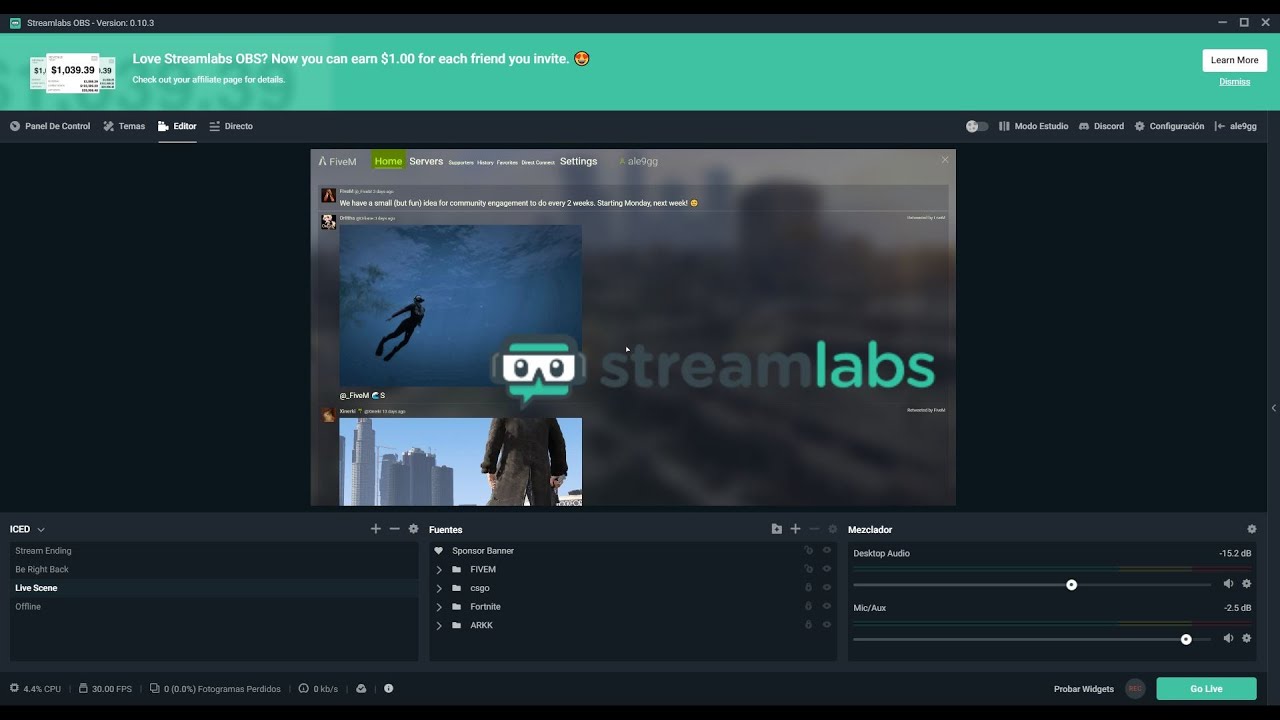1280x720 pixels.
Task: Start recording with the REC button
Action: coord(1135,689)
